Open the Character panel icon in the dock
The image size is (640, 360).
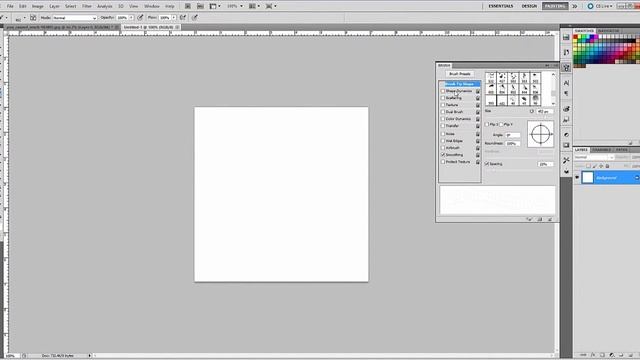click(566, 83)
